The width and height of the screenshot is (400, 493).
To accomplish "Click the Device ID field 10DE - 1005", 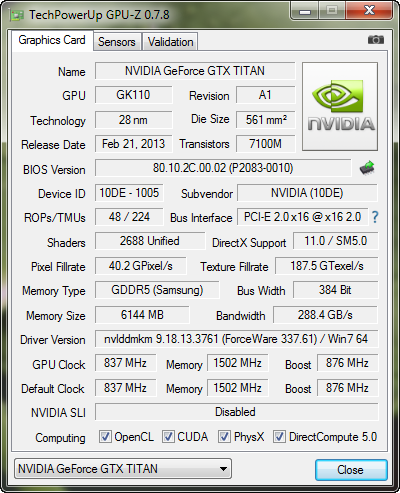I will (129, 193).
